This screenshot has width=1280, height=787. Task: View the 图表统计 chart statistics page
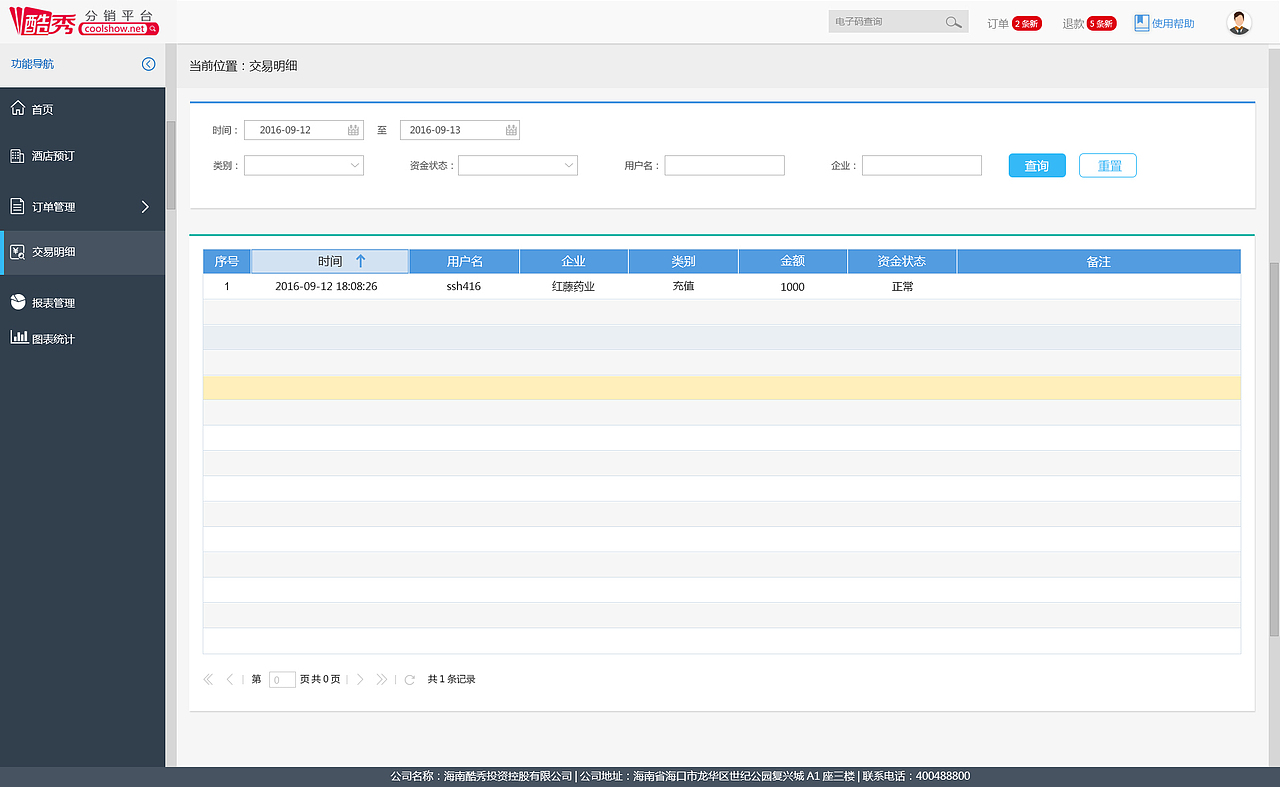(x=19, y=337)
